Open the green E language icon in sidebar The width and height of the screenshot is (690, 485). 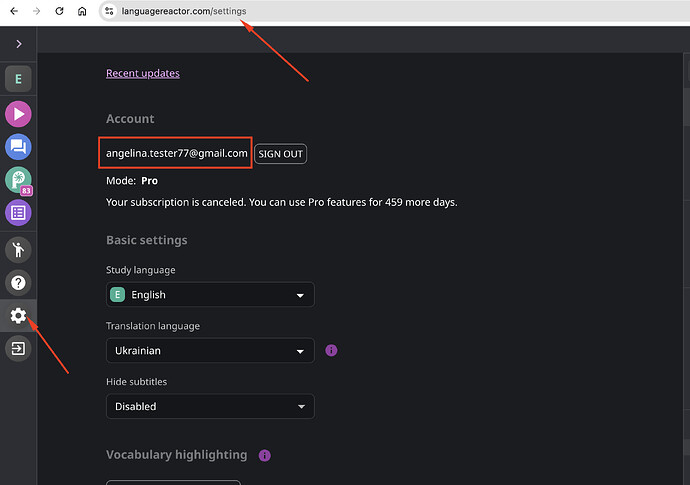pyautogui.click(x=18, y=79)
